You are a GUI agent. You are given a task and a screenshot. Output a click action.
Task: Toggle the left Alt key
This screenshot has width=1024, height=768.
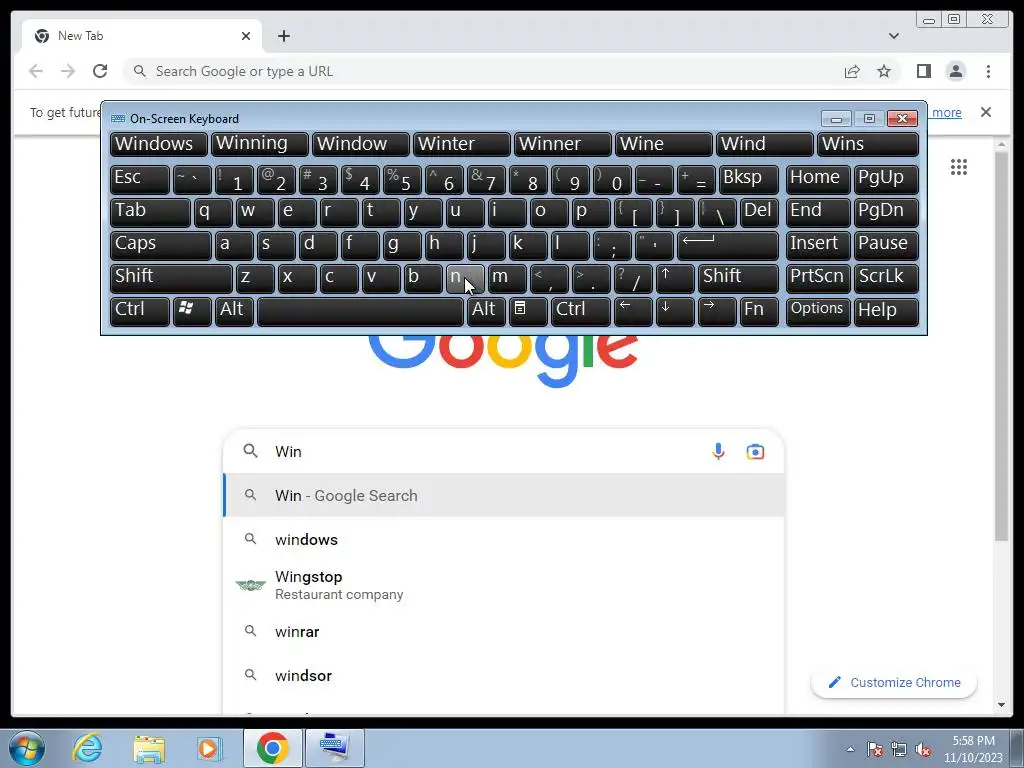click(234, 310)
